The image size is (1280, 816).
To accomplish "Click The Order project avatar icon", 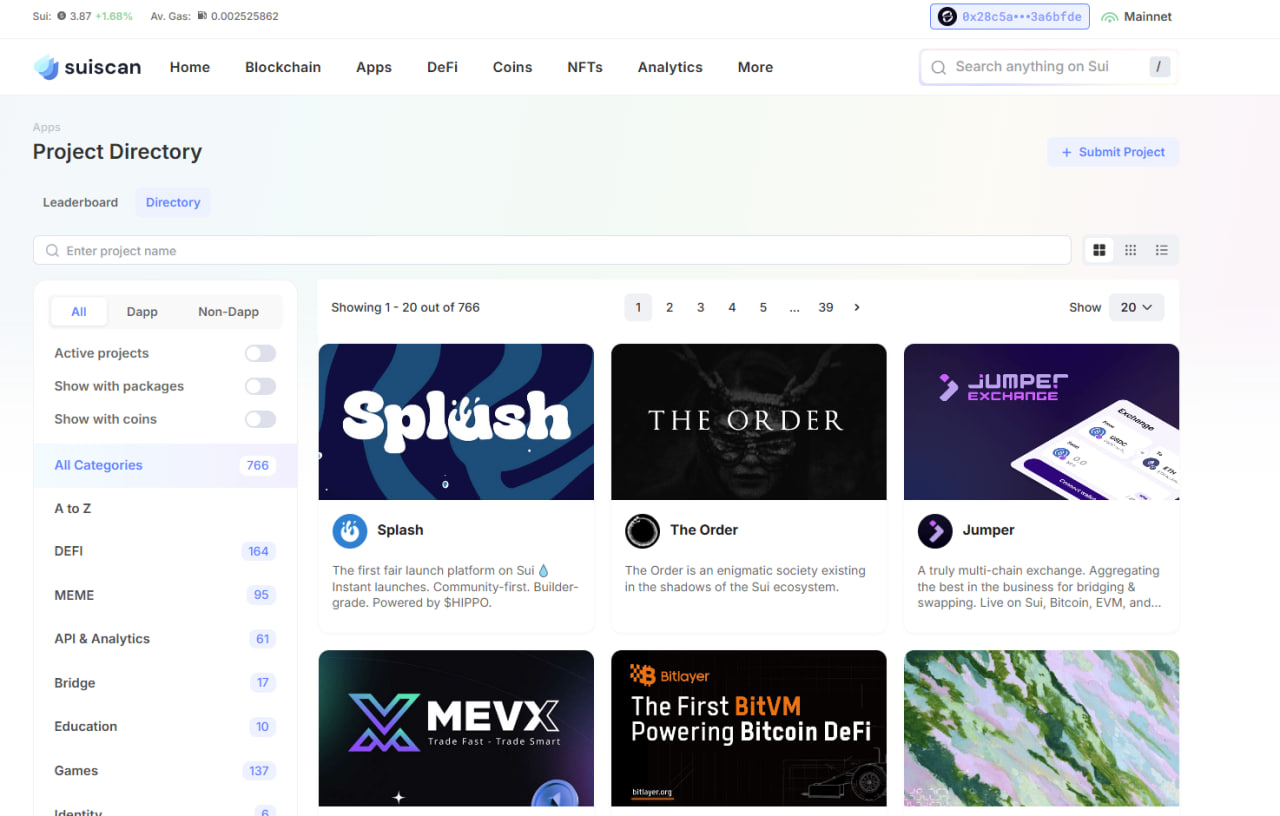I will click(x=642, y=531).
